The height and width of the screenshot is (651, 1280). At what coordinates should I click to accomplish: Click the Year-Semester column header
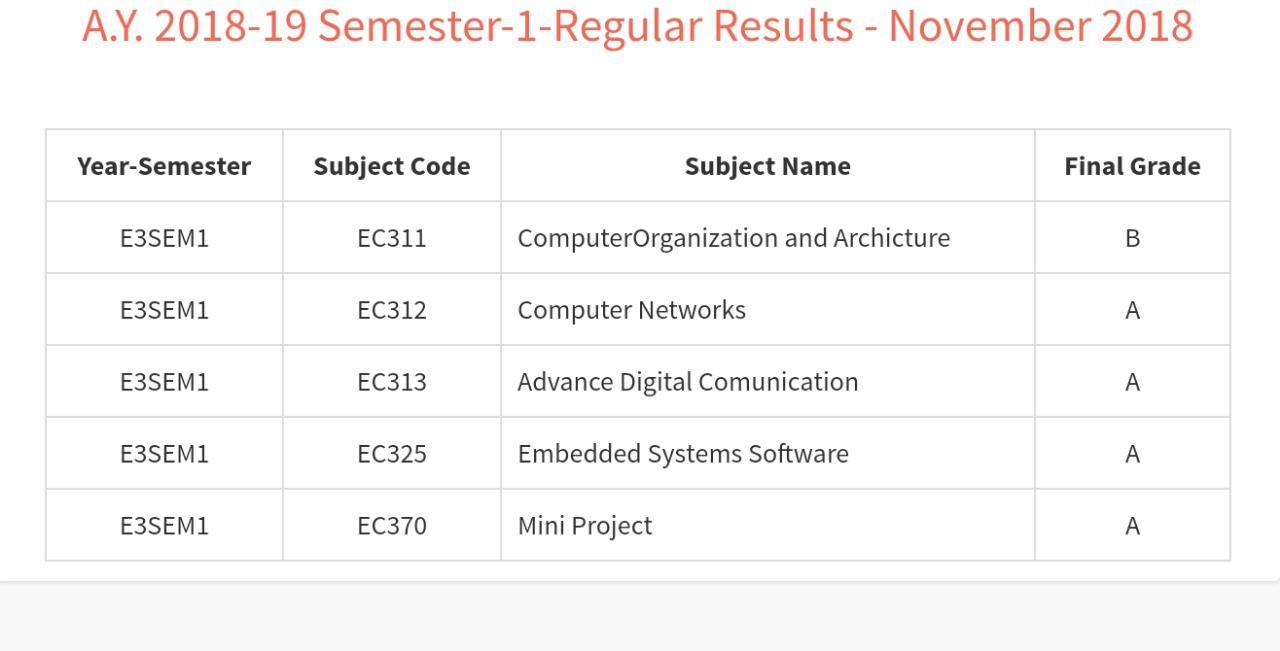164,166
